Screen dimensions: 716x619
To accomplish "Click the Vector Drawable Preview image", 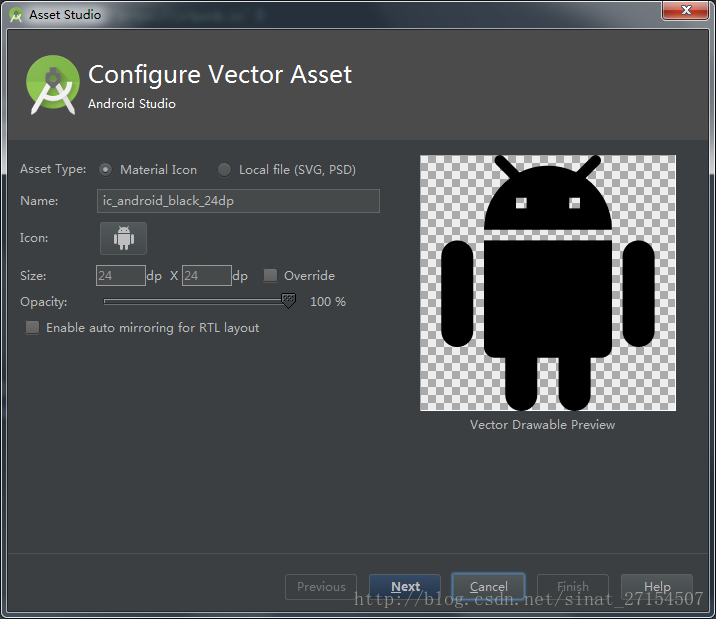I will pyautogui.click(x=548, y=283).
